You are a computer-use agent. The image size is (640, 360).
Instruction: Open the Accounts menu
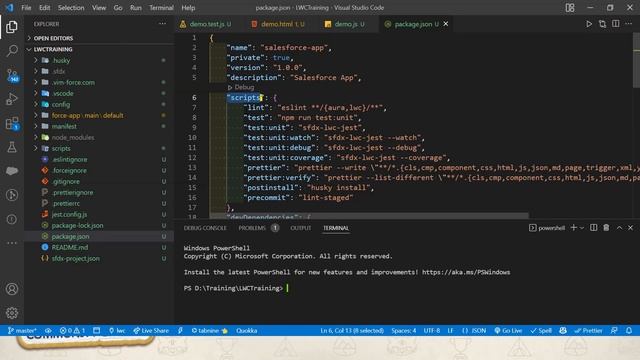tap(12, 289)
